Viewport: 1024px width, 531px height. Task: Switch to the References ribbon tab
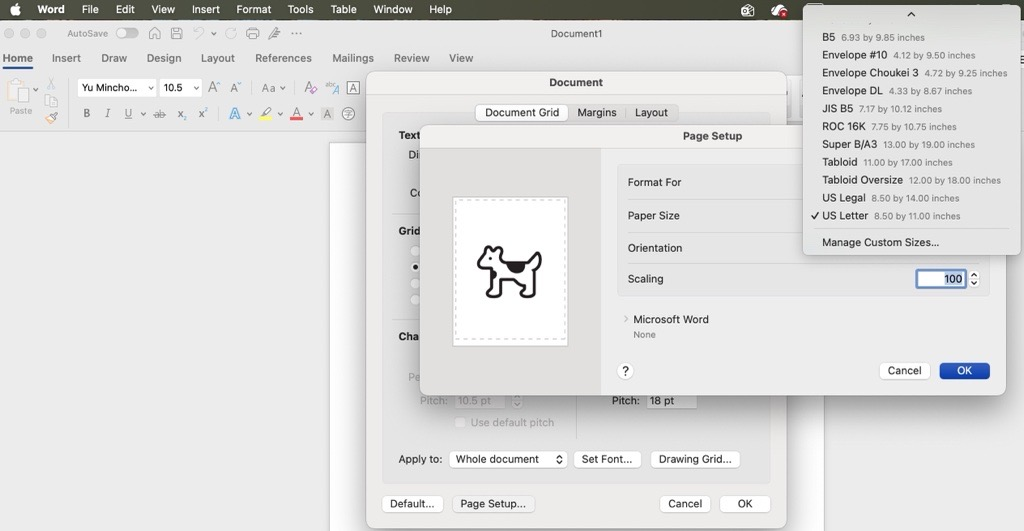tap(283, 58)
